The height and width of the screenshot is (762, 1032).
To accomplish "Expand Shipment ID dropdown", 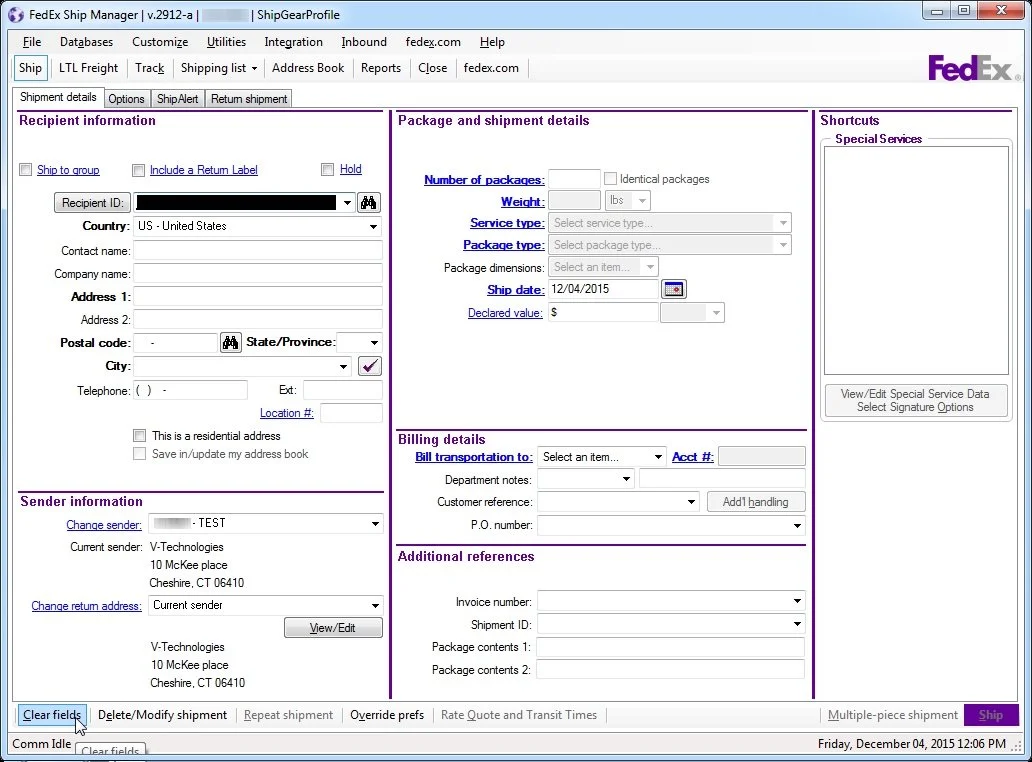I will click(x=797, y=624).
